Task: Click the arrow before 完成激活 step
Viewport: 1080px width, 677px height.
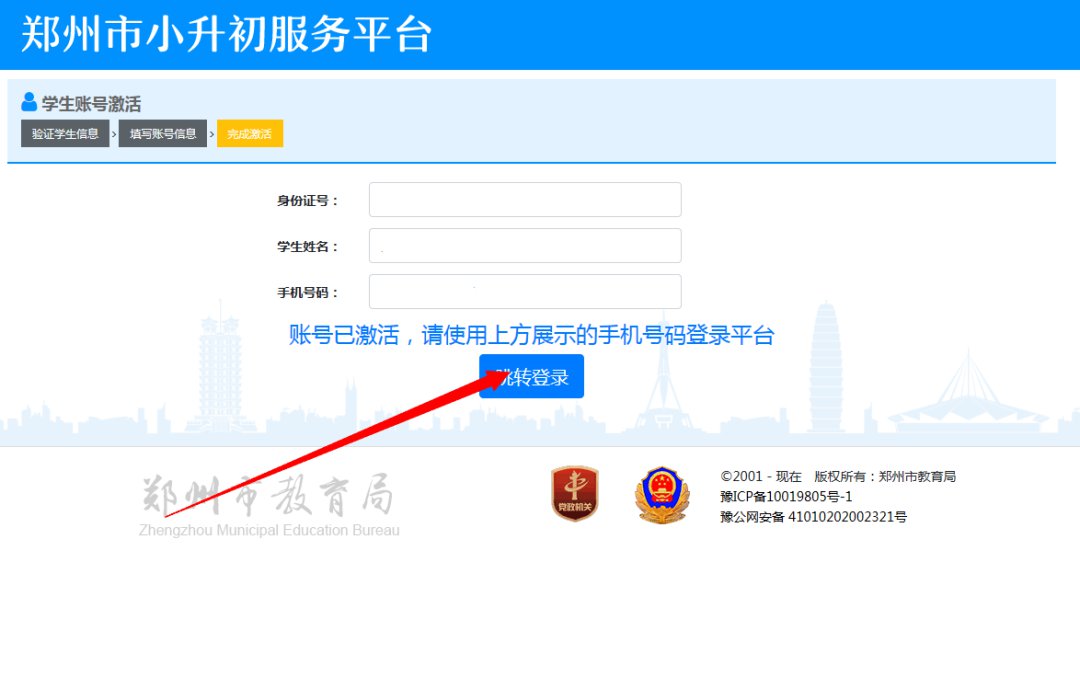Action: click(212, 134)
